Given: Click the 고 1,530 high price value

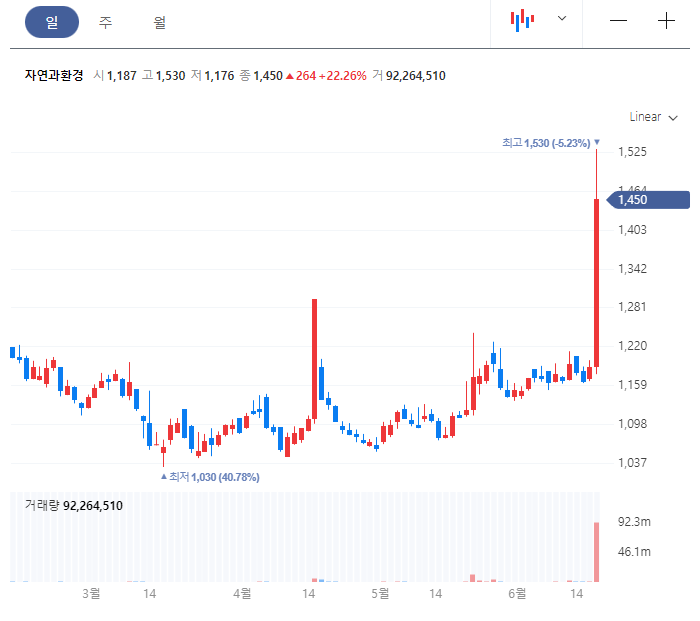Looking at the screenshot, I should coord(163,76).
